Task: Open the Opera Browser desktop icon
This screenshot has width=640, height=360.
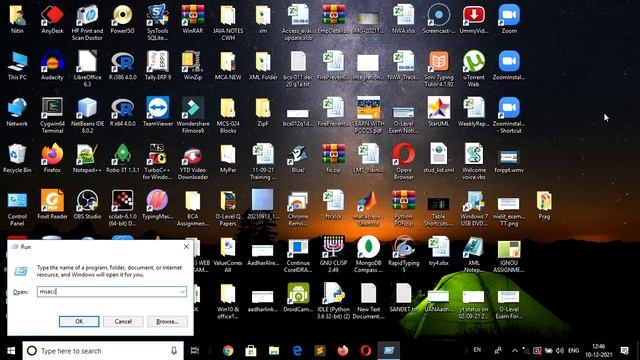Action: pos(403,162)
